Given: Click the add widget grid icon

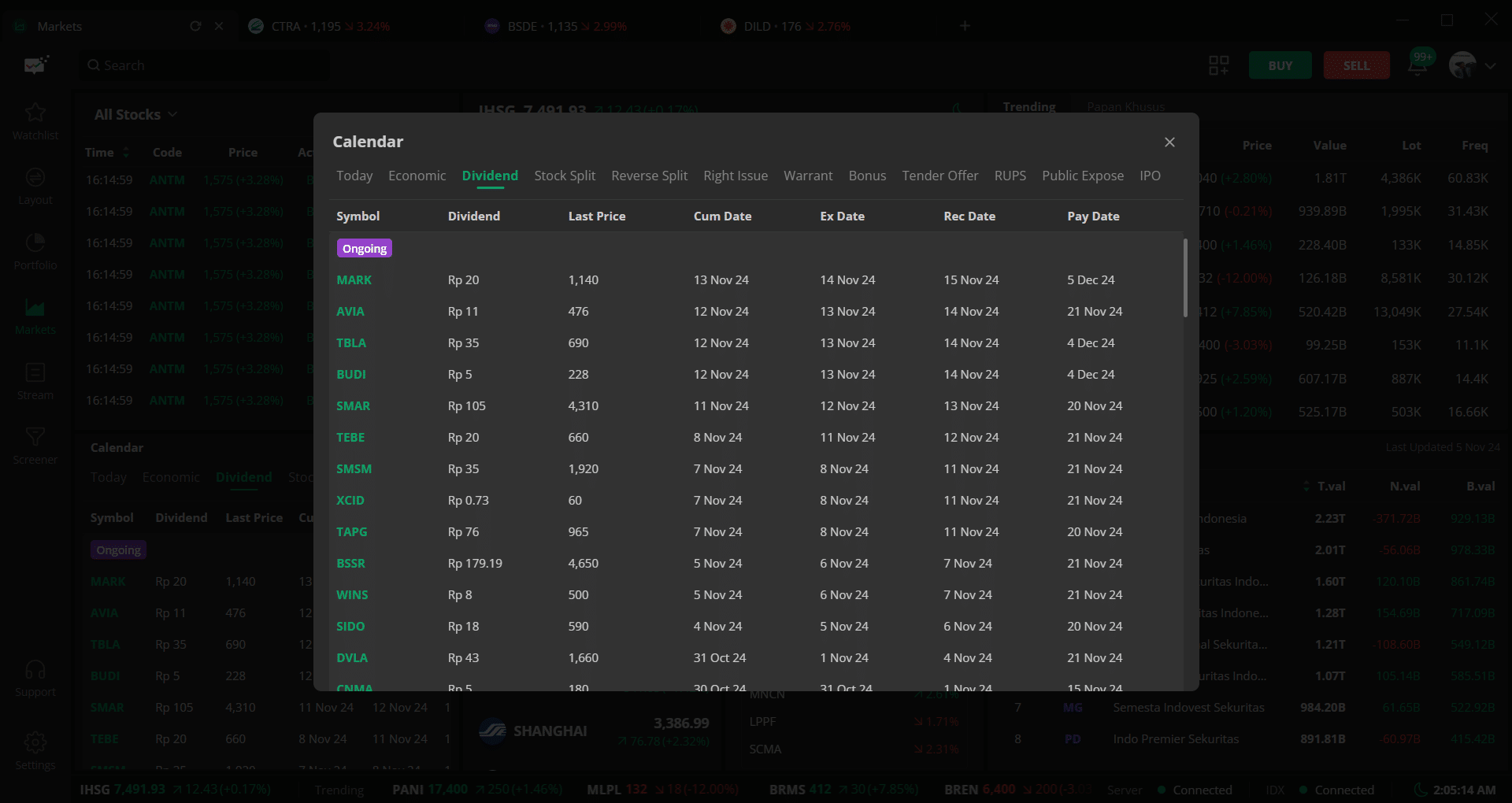Looking at the screenshot, I should point(1218,65).
